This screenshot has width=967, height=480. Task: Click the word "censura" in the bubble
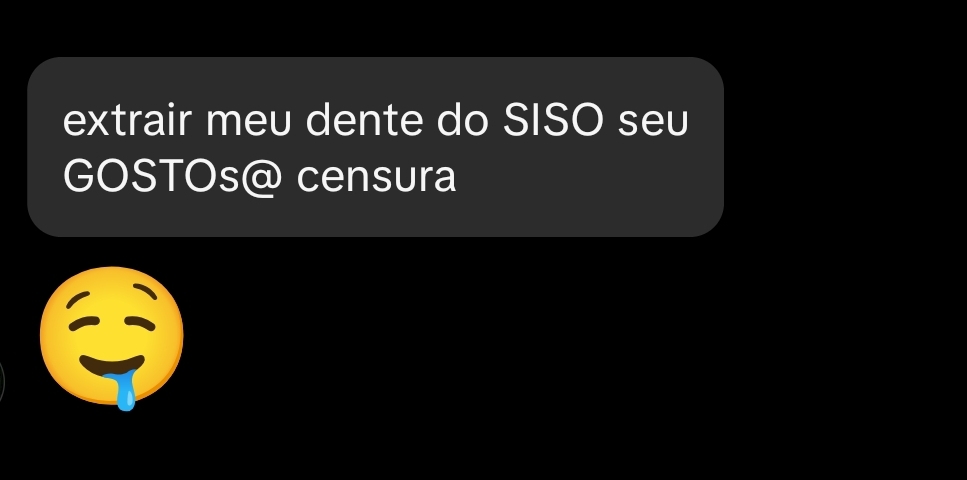376,179
